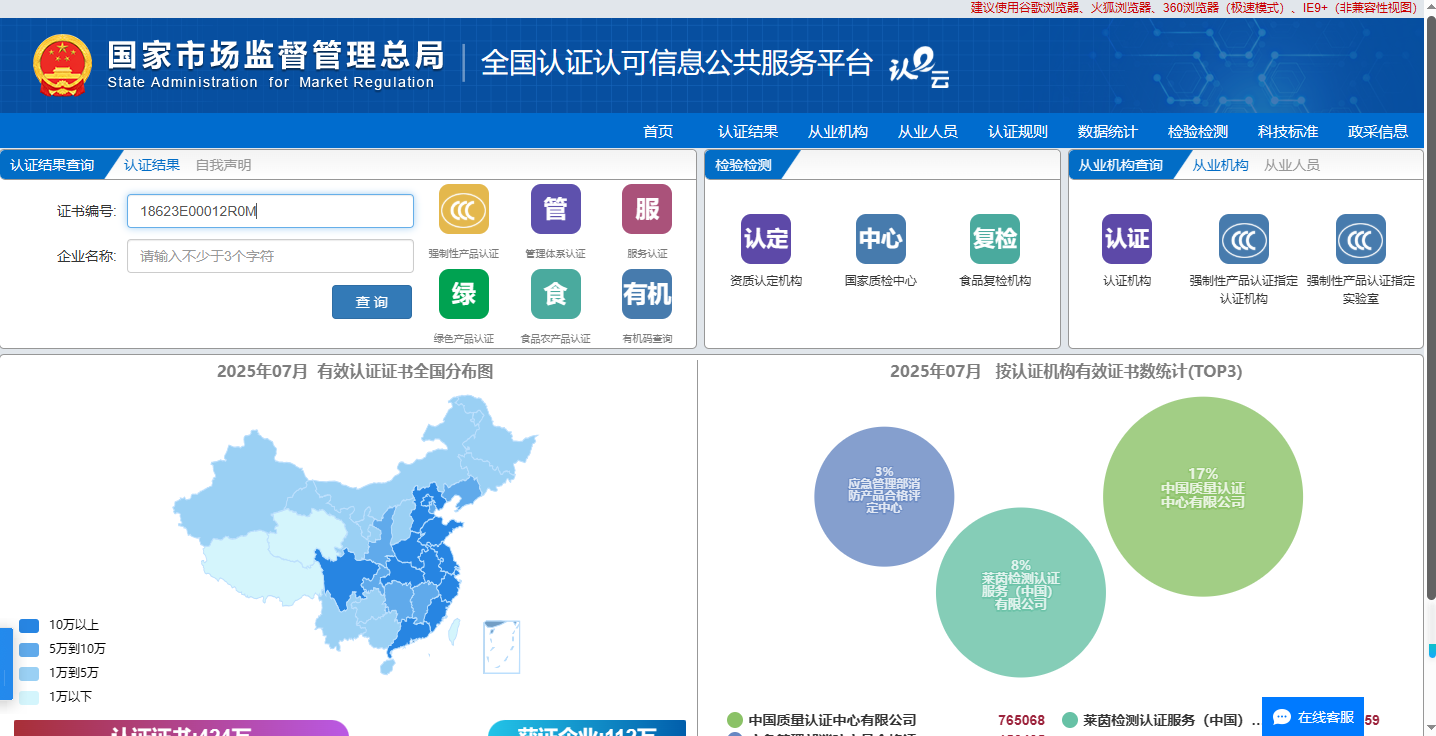Select the 服务认证 icon
The height and width of the screenshot is (736, 1436).
[647, 209]
